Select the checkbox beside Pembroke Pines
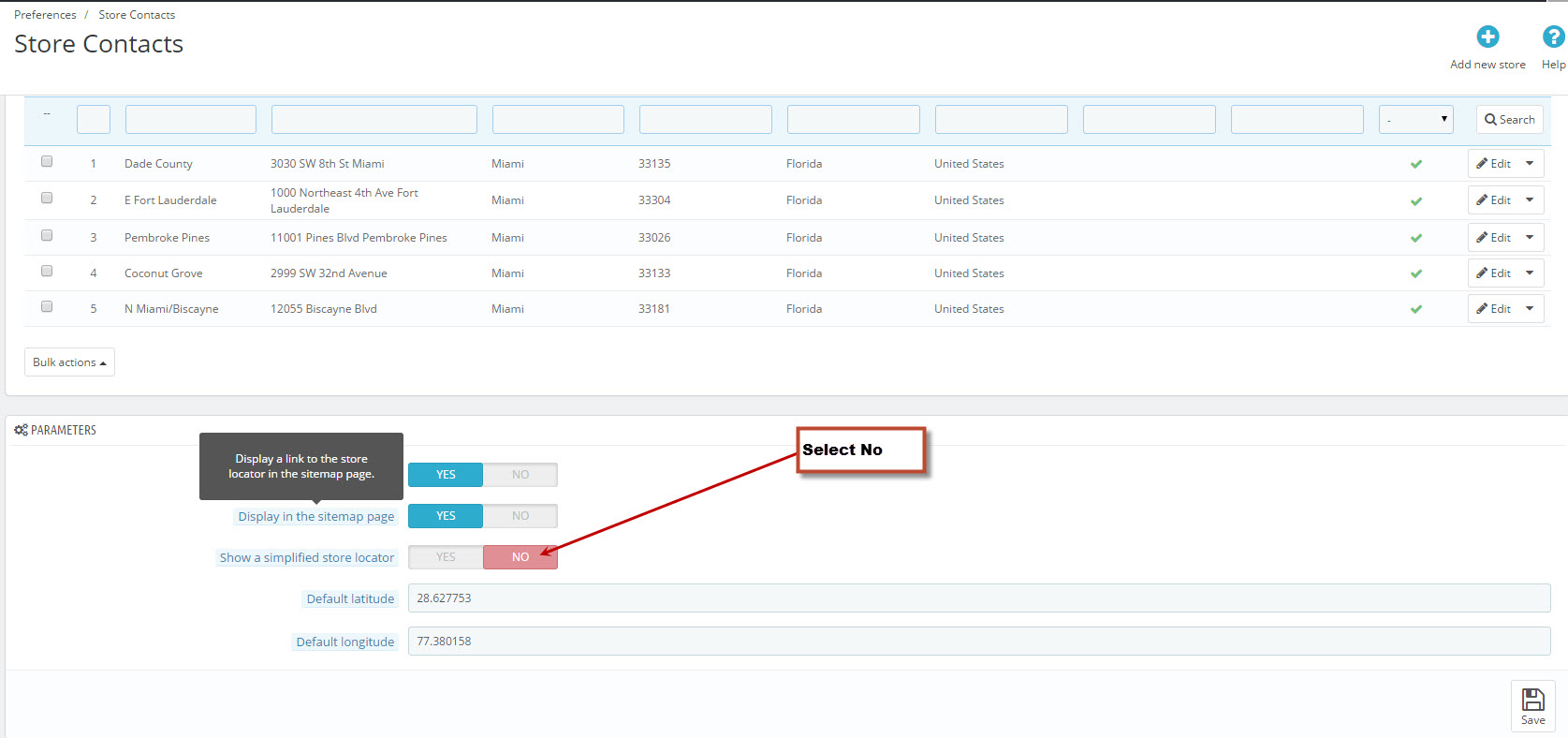1568x738 pixels. [x=47, y=236]
